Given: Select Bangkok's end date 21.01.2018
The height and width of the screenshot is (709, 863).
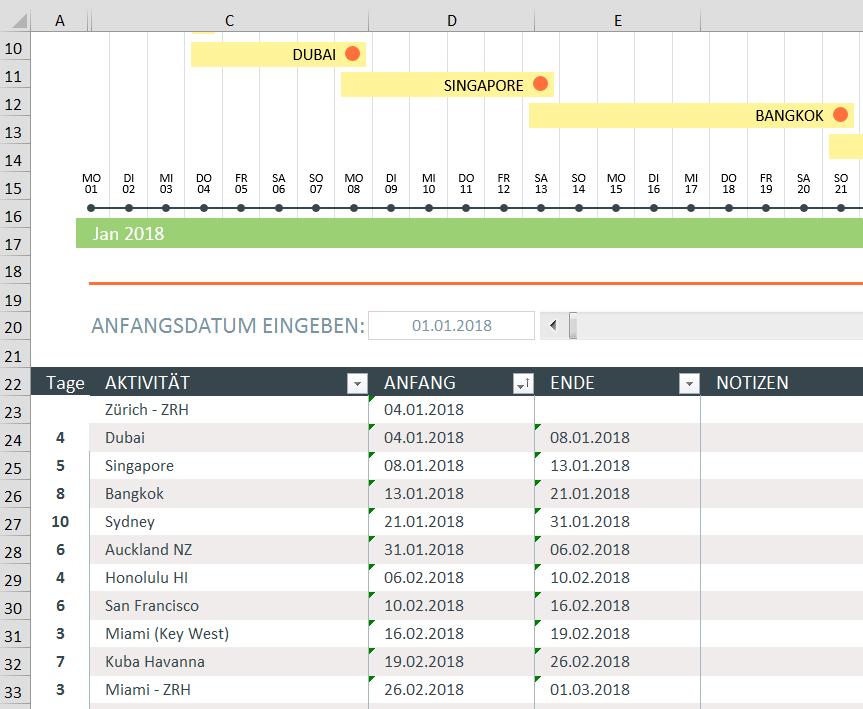Looking at the screenshot, I should [618, 494].
